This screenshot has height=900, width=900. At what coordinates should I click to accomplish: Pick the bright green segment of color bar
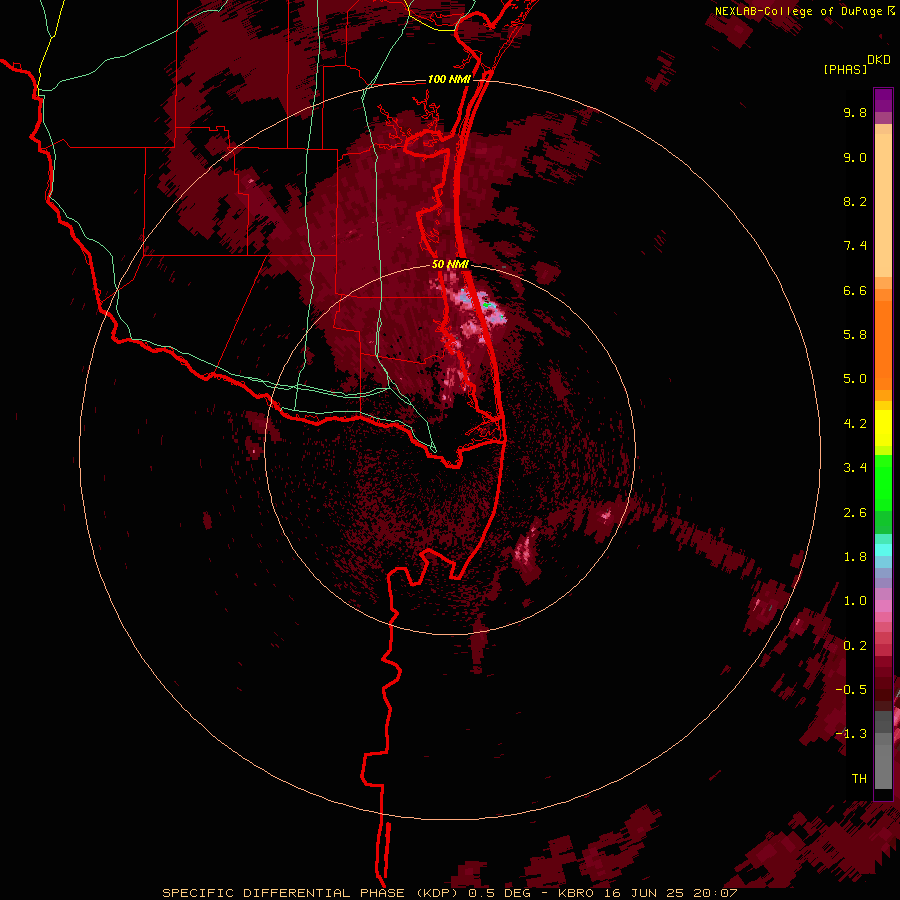(x=883, y=482)
